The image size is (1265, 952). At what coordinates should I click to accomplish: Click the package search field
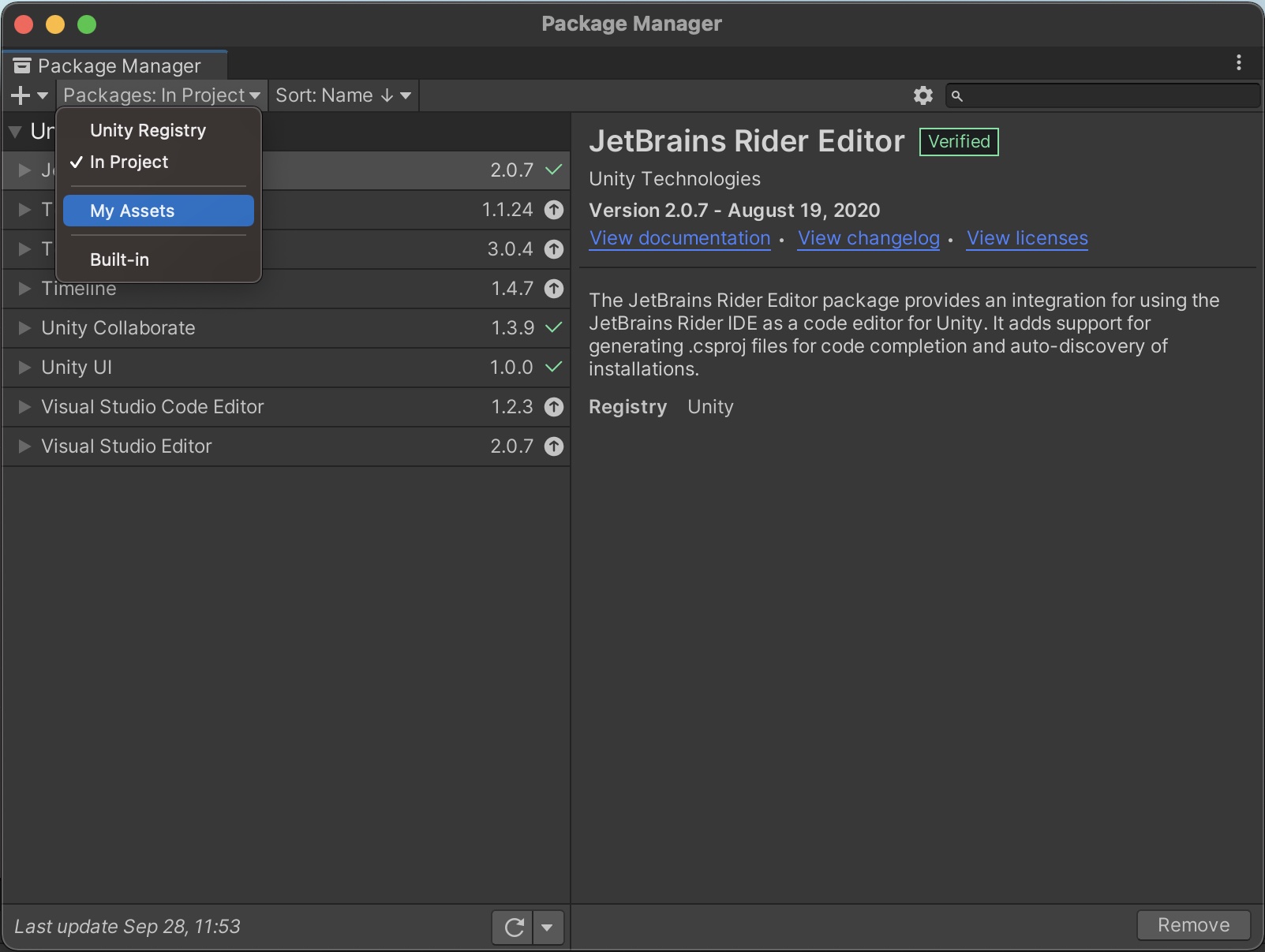pos(1102,95)
